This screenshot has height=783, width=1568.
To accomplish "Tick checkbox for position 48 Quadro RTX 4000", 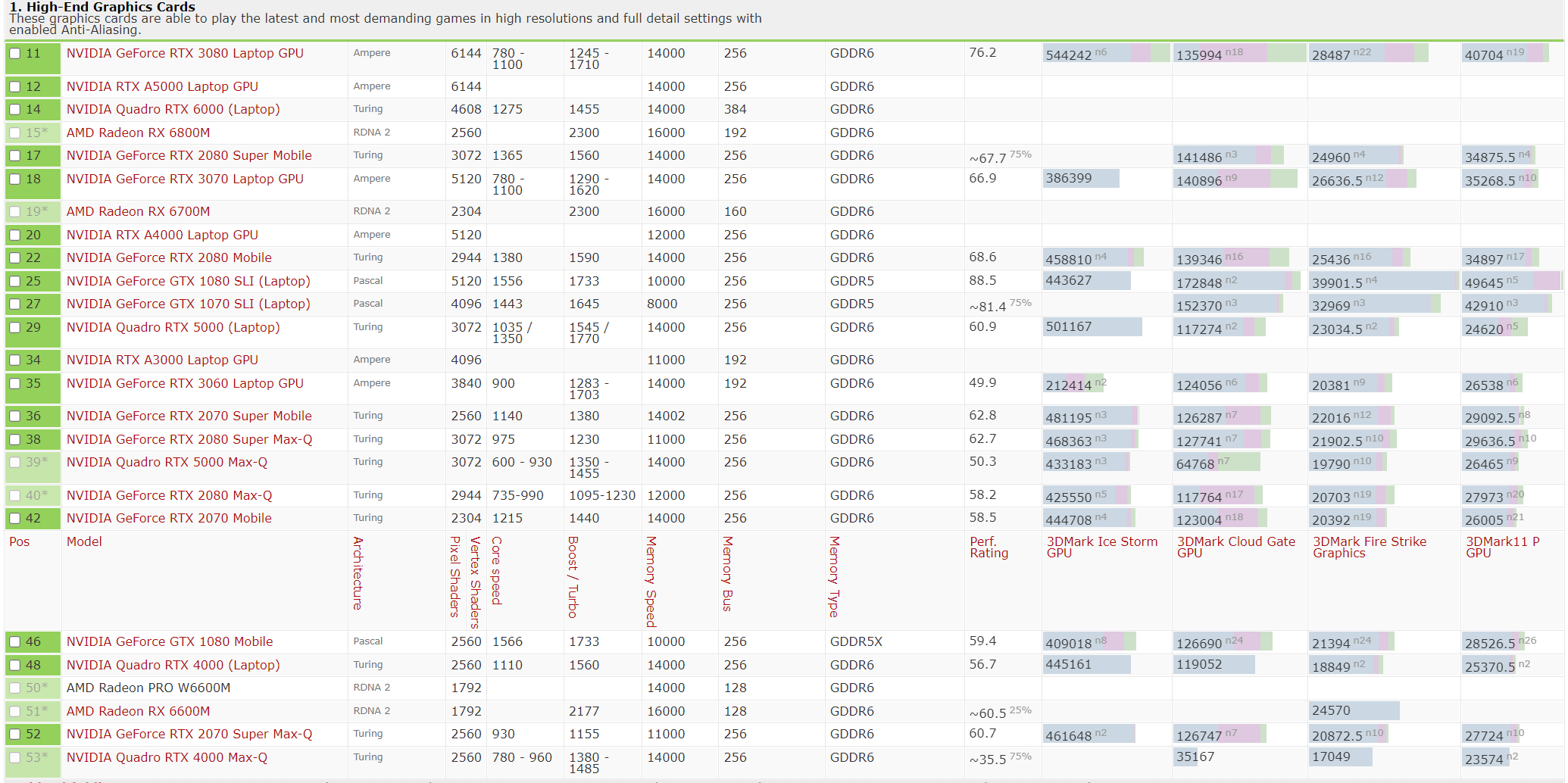I will [x=15, y=666].
